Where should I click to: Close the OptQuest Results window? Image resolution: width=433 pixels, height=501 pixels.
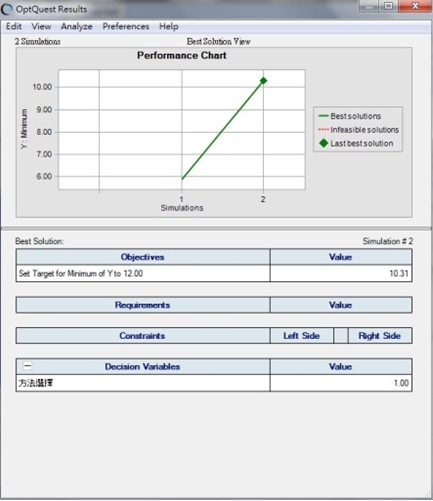coord(415,6)
